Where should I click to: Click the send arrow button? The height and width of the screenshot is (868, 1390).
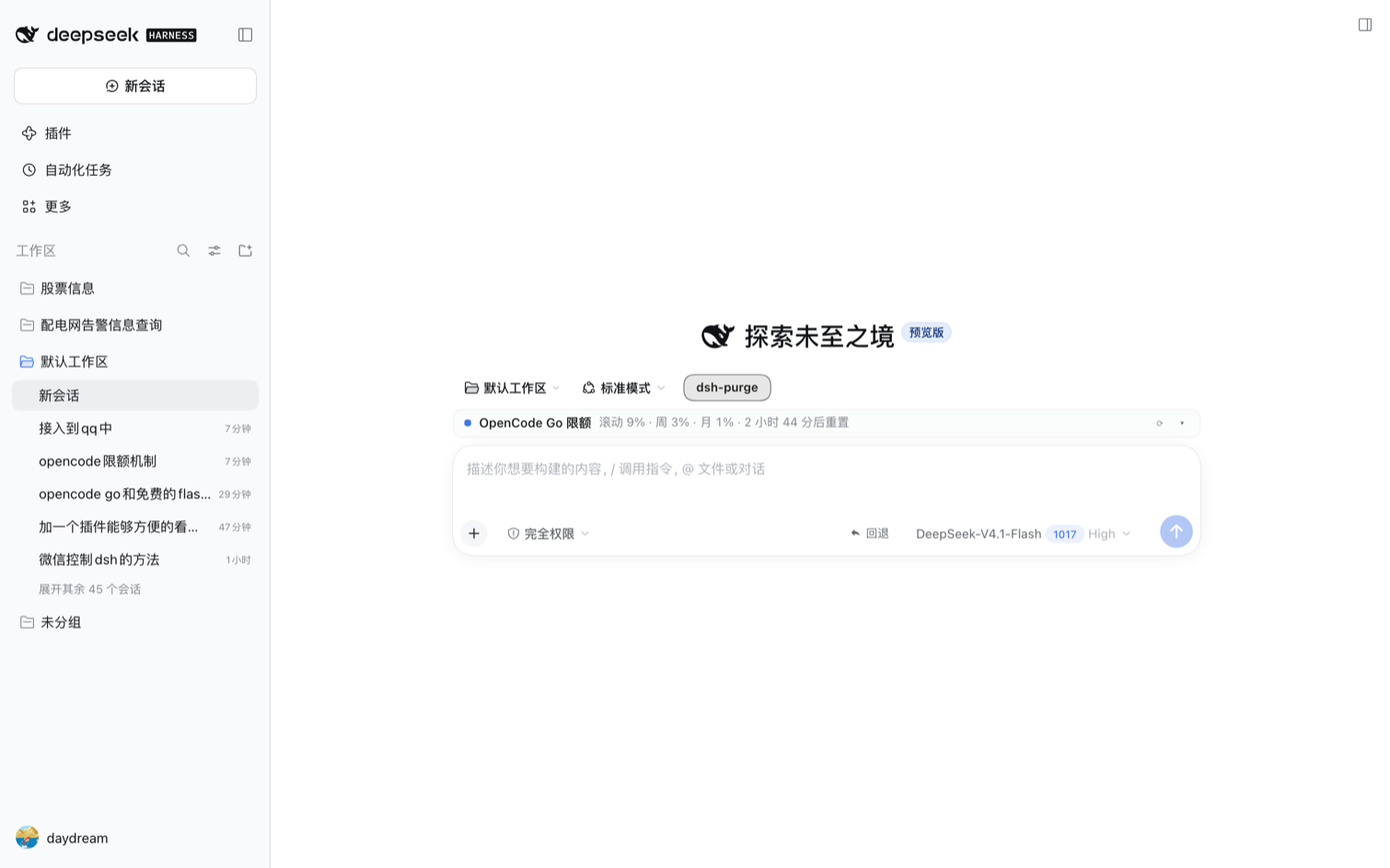[x=1176, y=531]
